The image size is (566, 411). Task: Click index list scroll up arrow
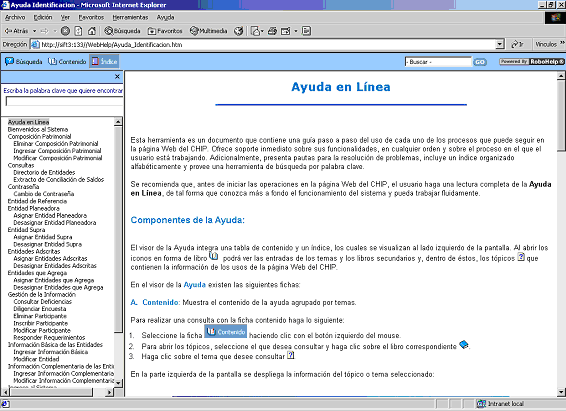click(118, 122)
